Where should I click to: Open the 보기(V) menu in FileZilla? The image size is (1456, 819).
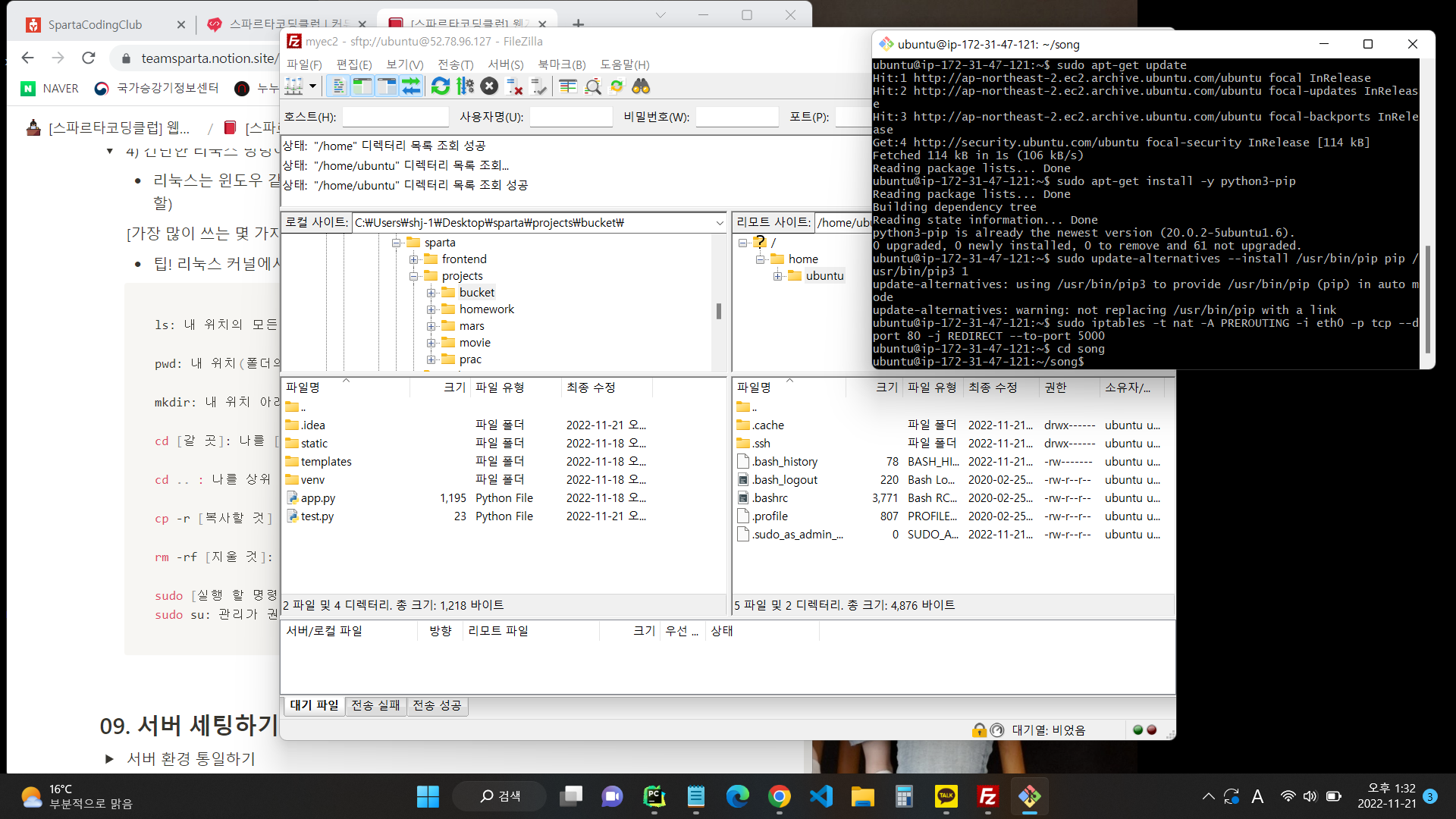405,64
